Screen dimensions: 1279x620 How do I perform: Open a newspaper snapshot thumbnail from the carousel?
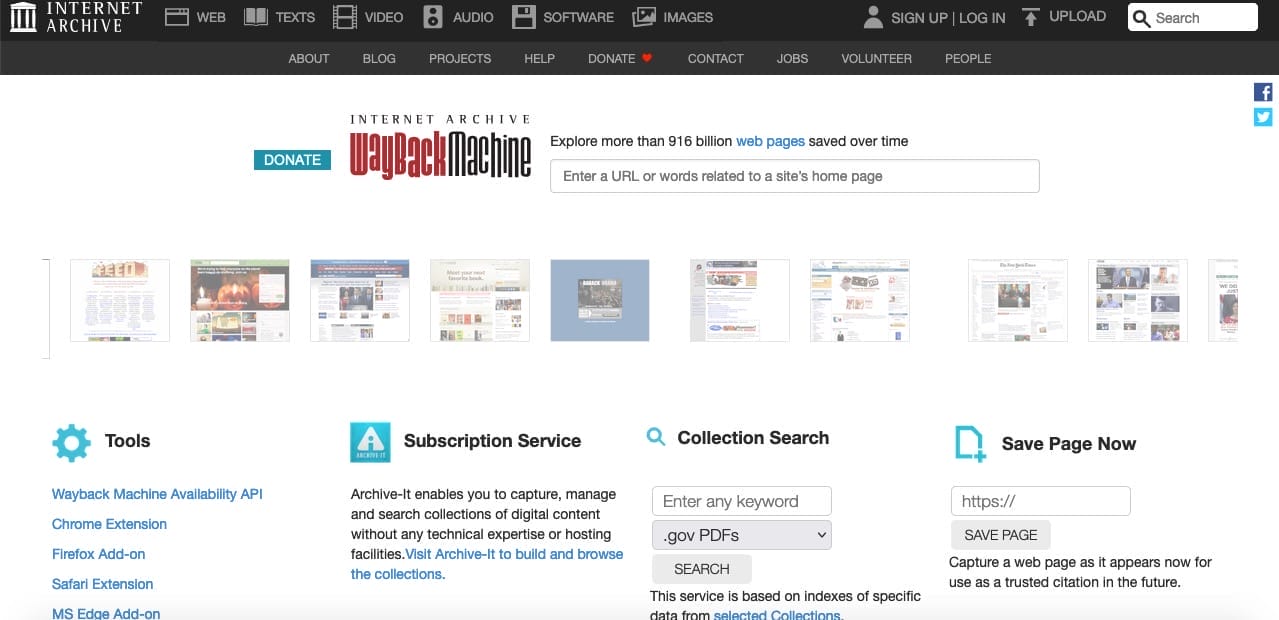click(1017, 300)
